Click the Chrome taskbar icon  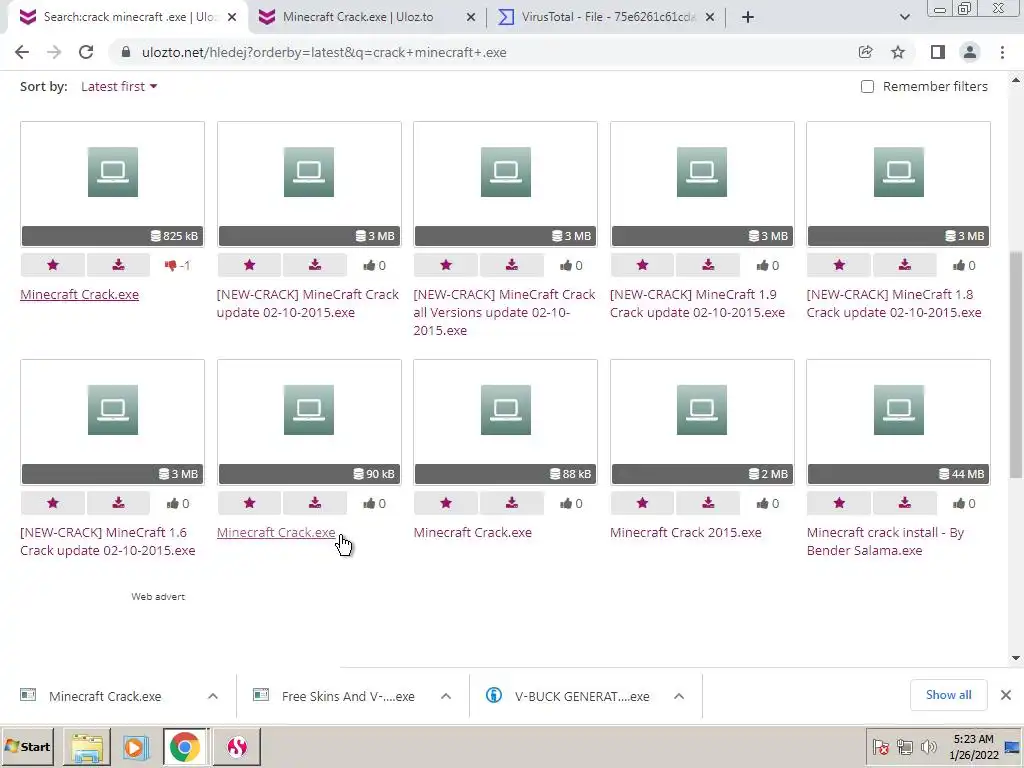185,746
